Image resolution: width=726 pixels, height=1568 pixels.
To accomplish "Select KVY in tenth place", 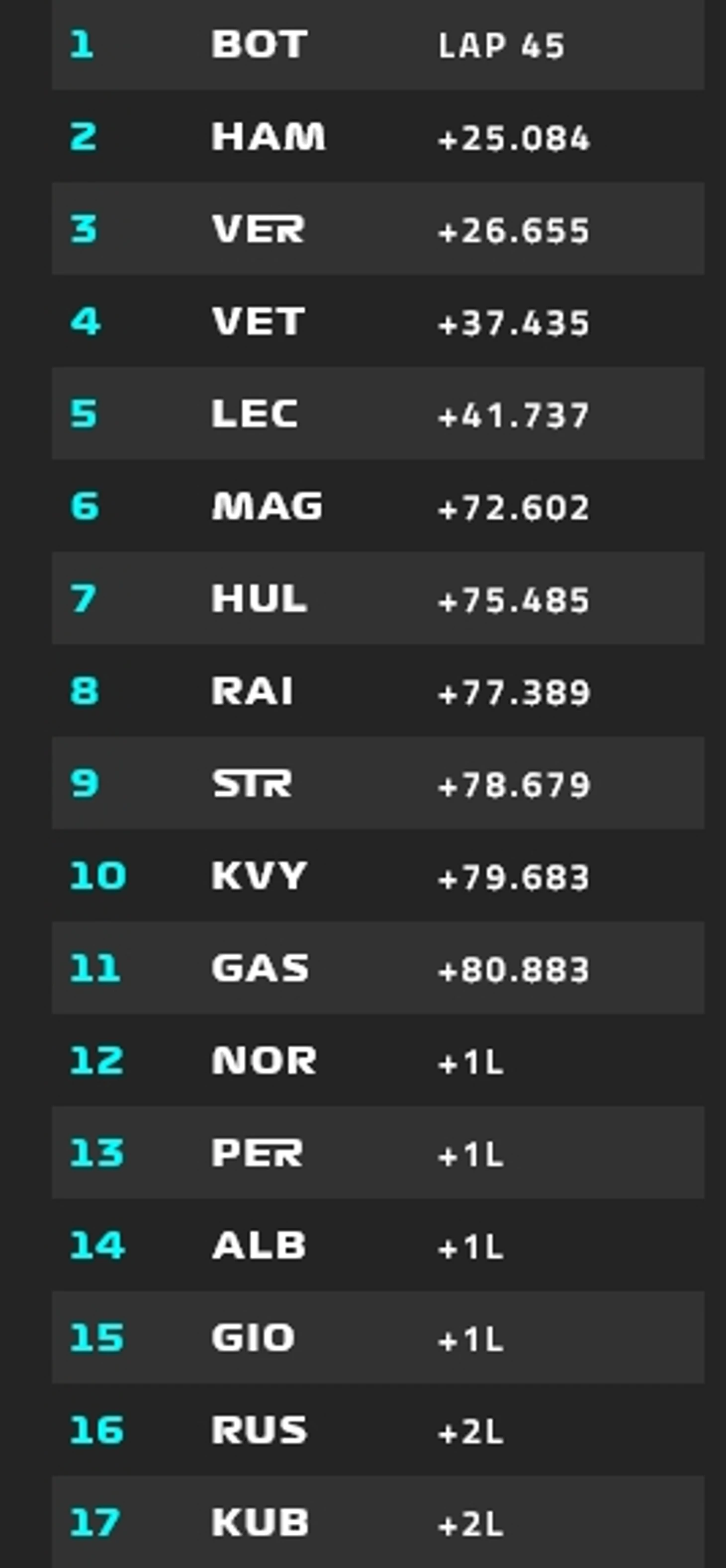I will pyautogui.click(x=259, y=876).
